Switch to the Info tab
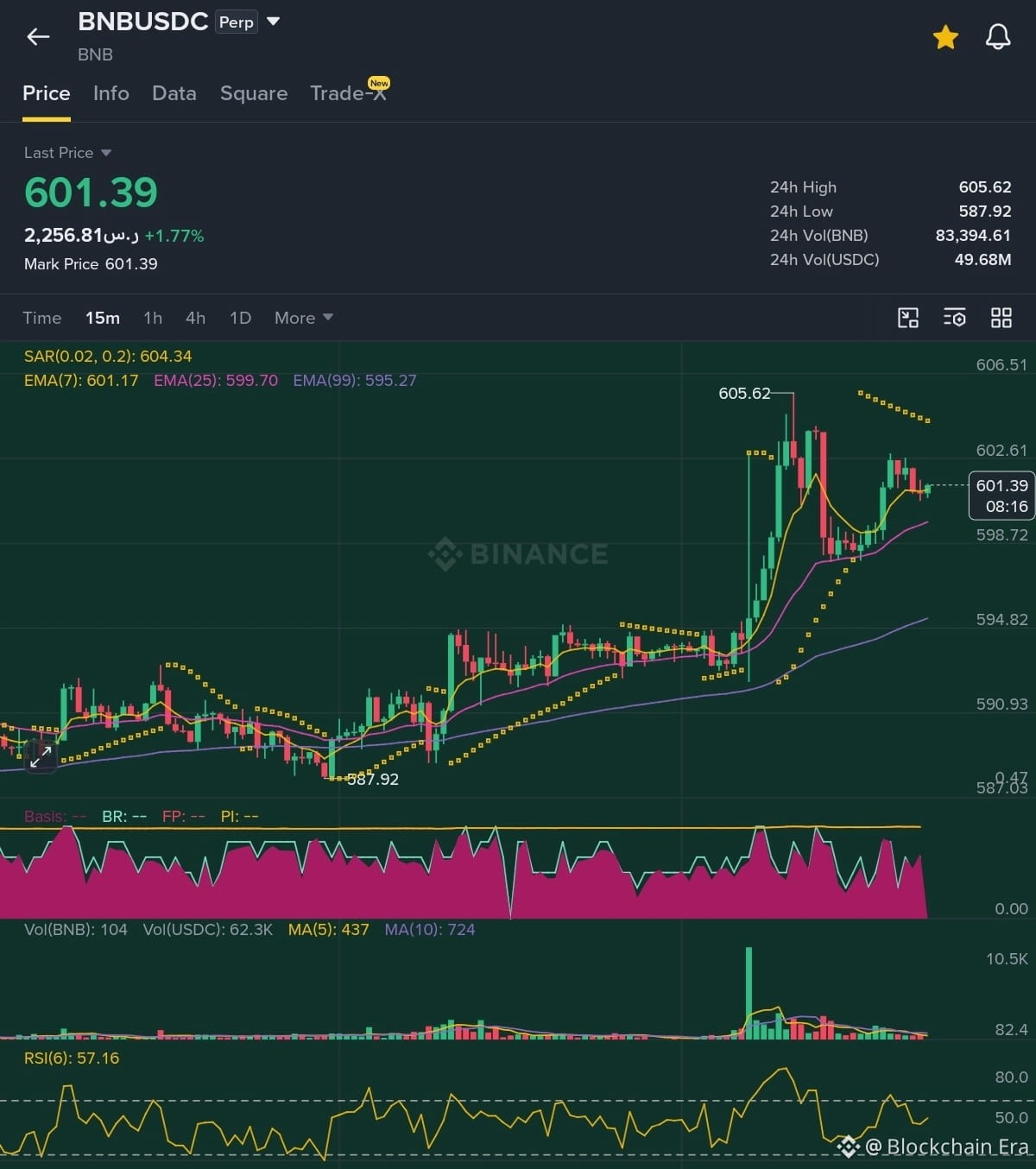Image resolution: width=1036 pixels, height=1169 pixels. 111,93
